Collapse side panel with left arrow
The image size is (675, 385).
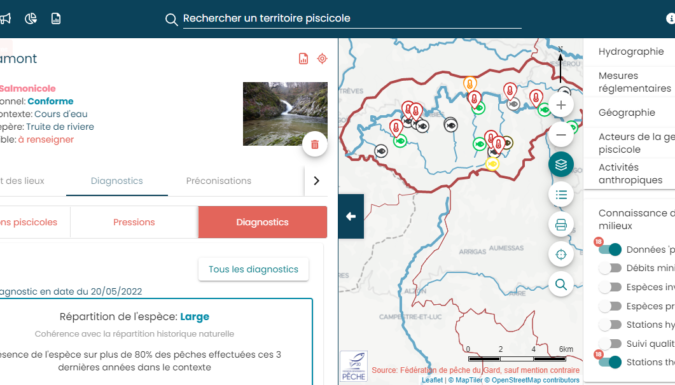(x=351, y=216)
